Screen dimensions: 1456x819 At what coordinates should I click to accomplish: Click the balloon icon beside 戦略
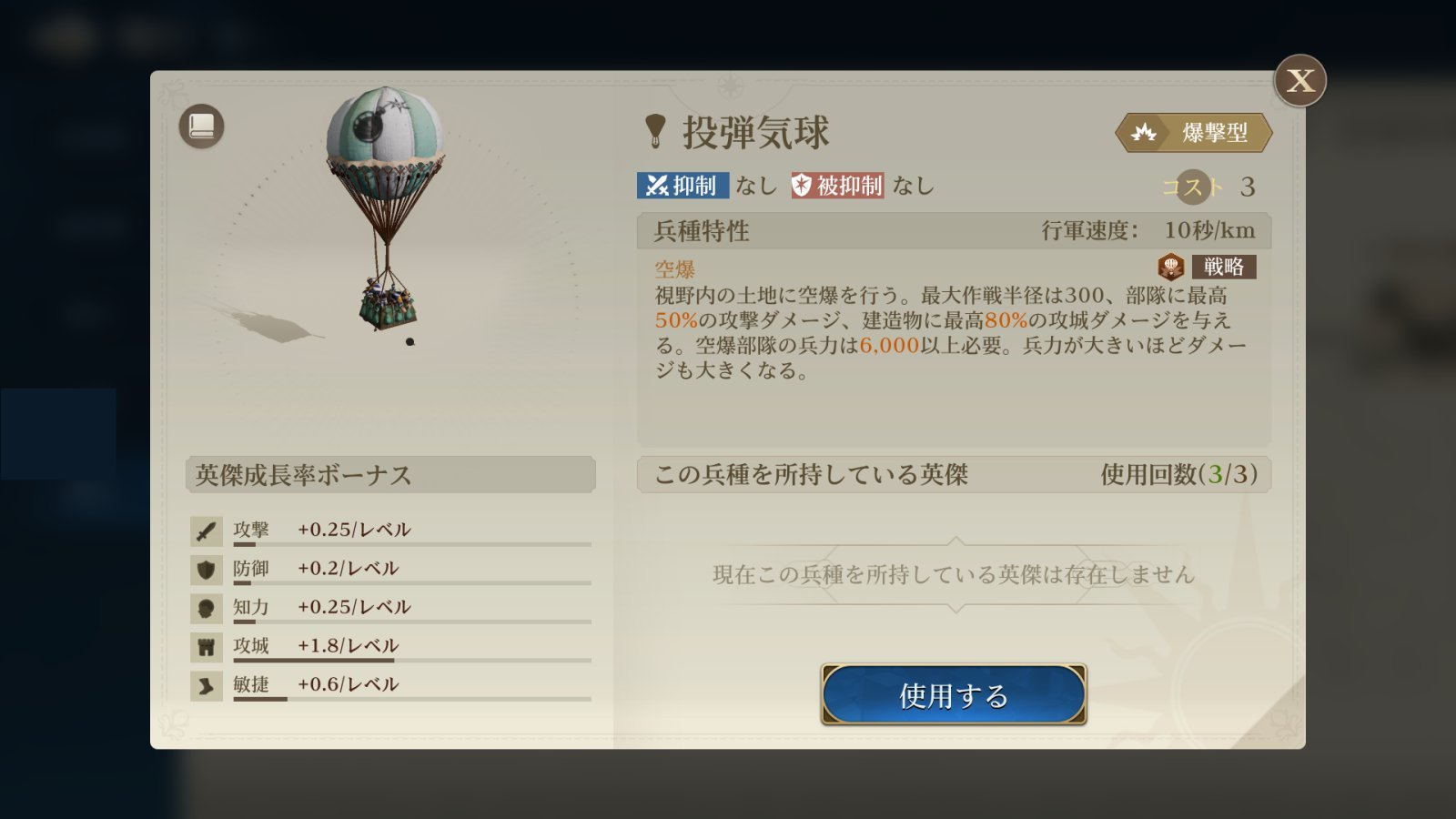click(1170, 267)
